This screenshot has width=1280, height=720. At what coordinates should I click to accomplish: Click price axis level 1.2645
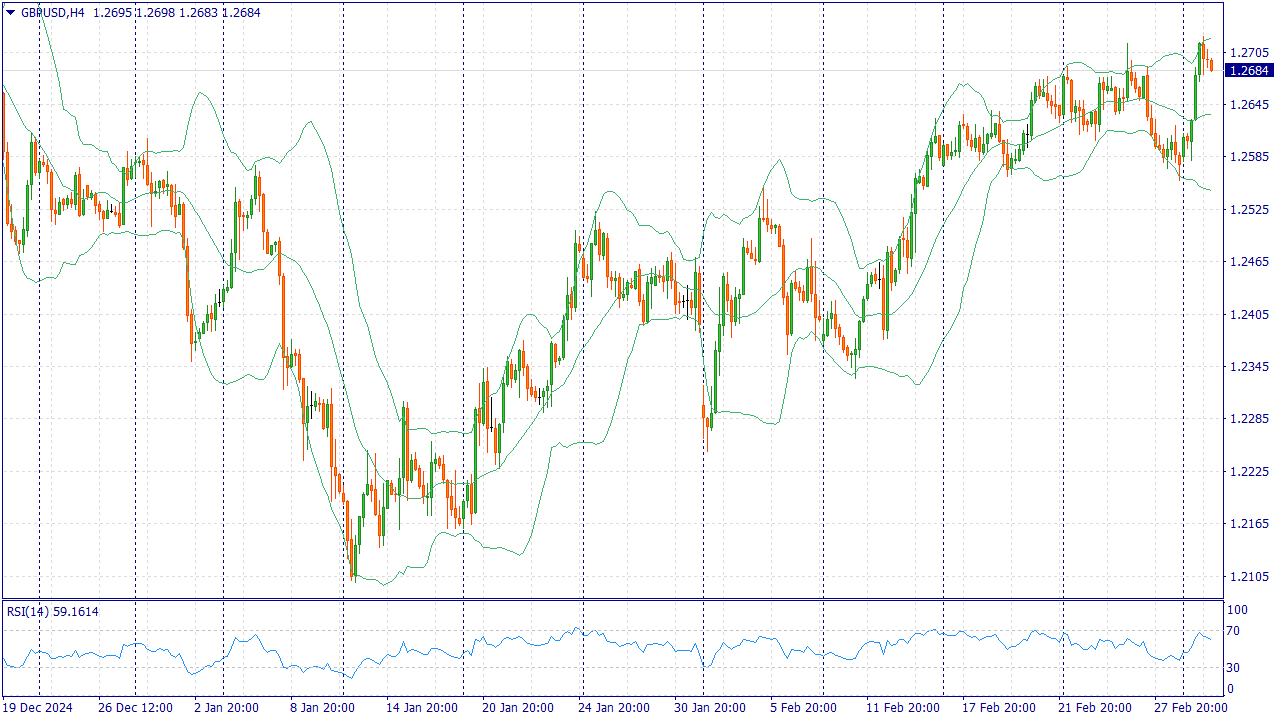coord(1248,105)
